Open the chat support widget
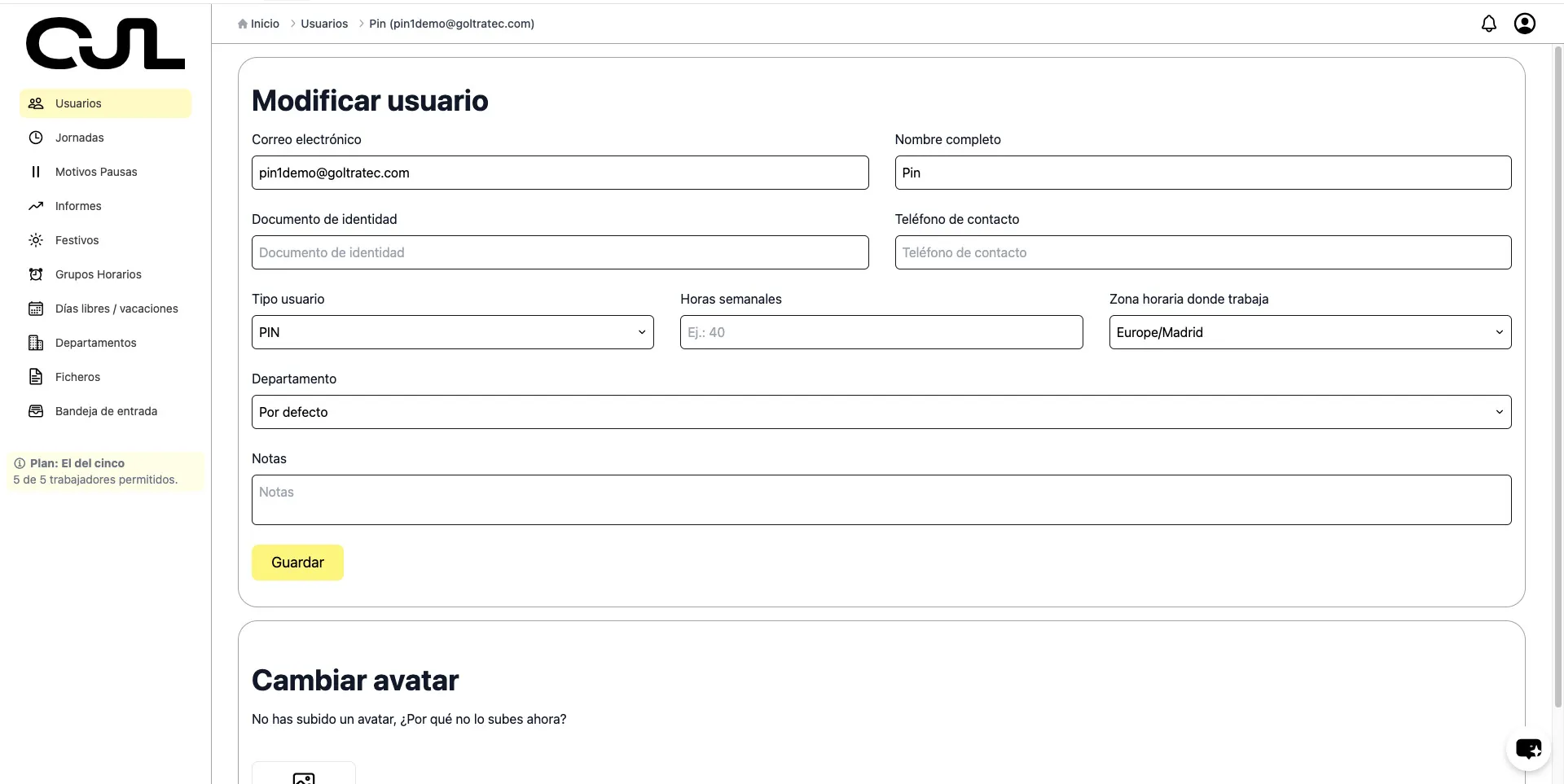The width and height of the screenshot is (1564, 784). 1528,748
